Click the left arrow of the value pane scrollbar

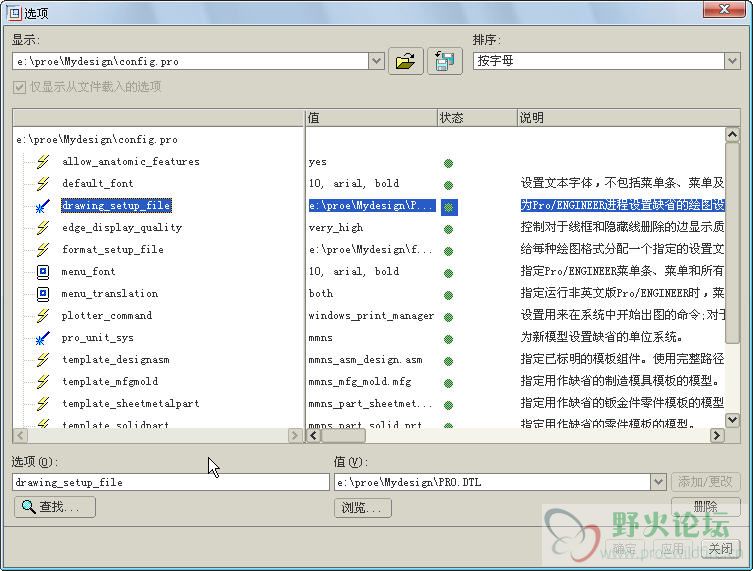[x=314, y=436]
